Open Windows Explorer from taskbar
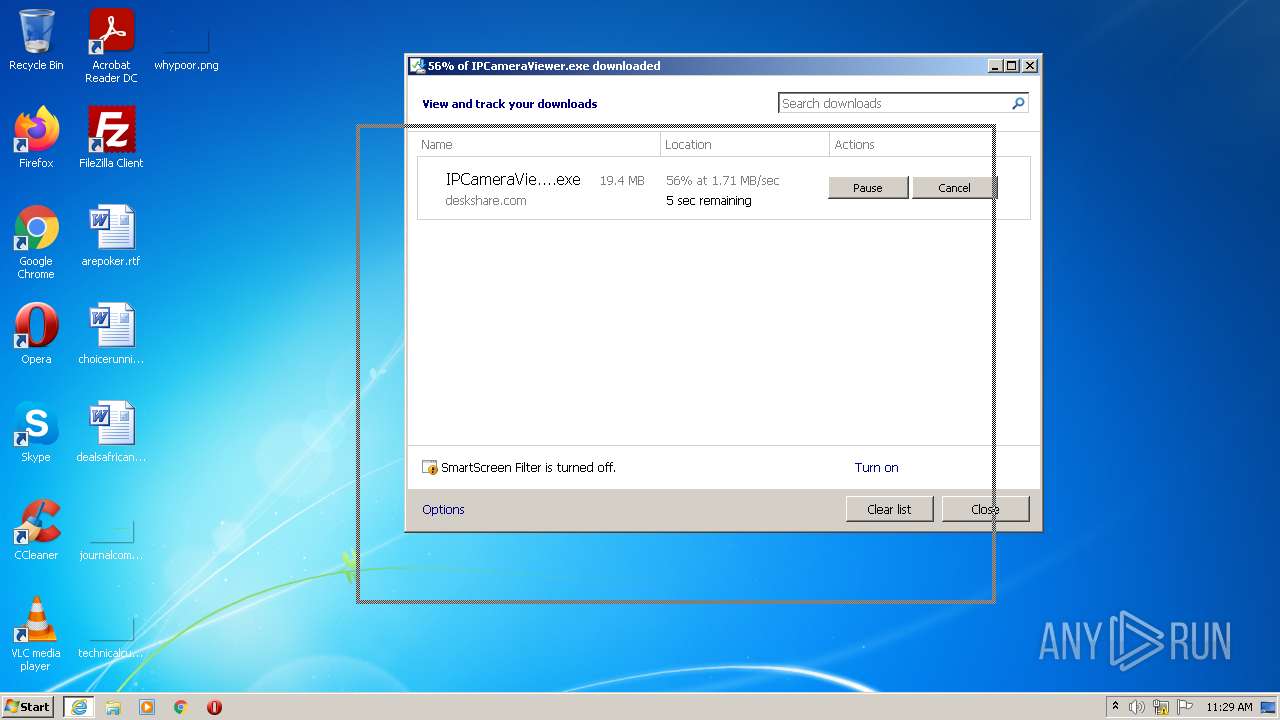This screenshot has width=1280, height=720. [x=113, y=707]
